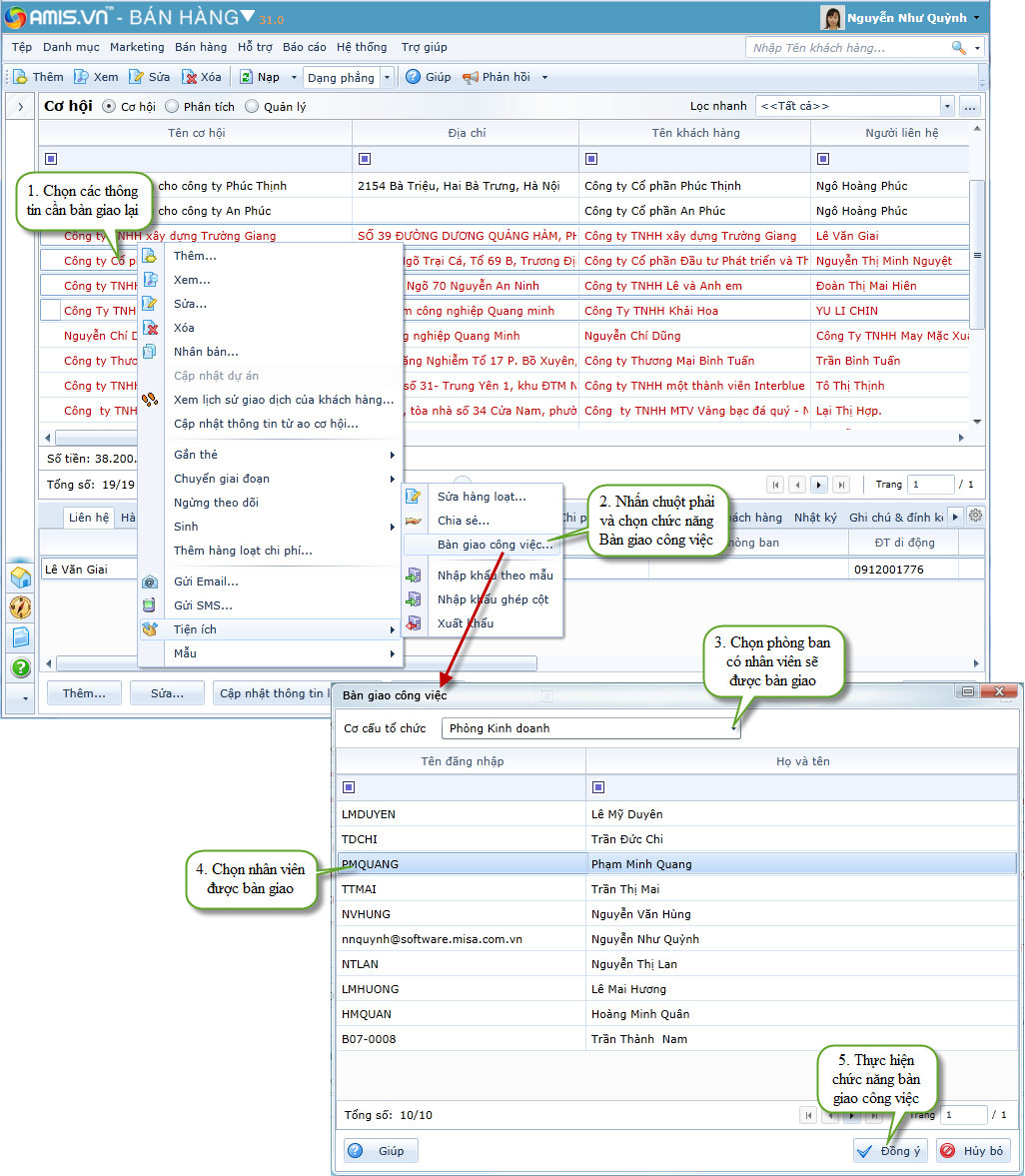
Task: Select the Cơ hội radio button
Action: coord(109,106)
